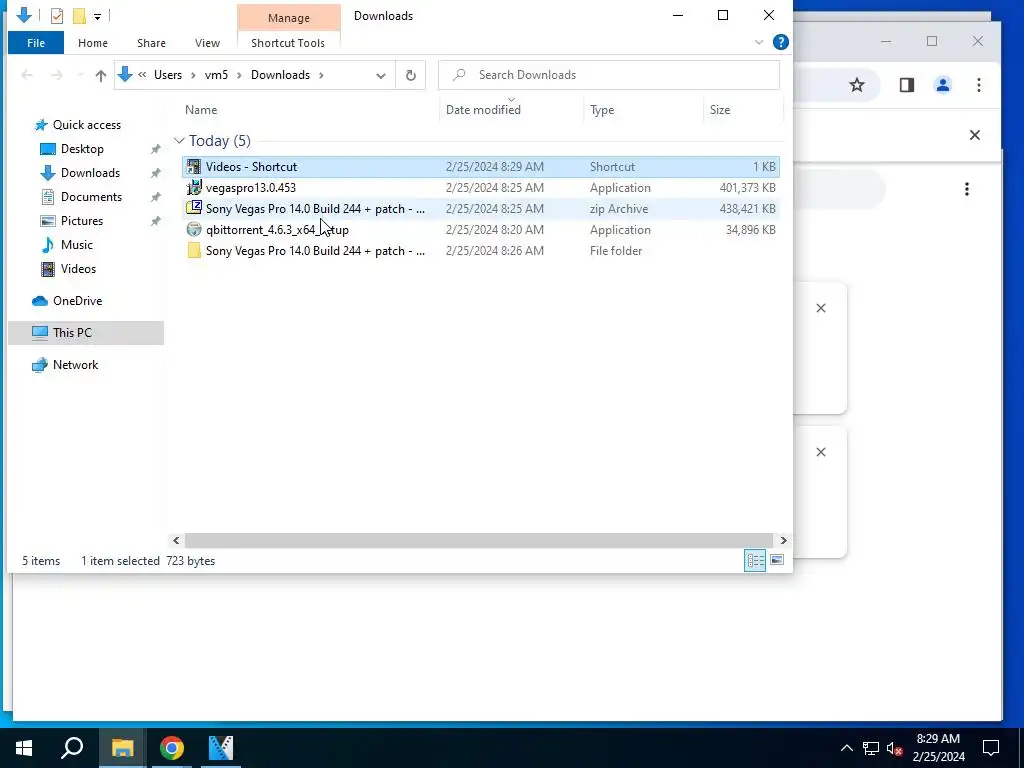
Task: Bookmark page with Chrome star icon
Action: coord(857,85)
